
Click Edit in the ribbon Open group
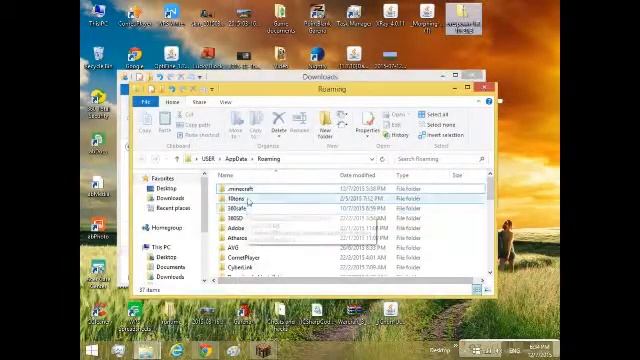click(x=392, y=125)
